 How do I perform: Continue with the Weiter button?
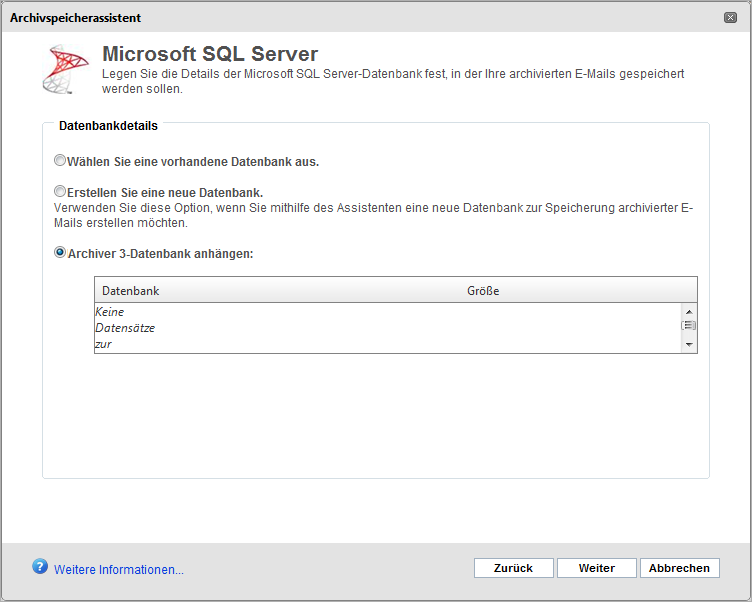[597, 568]
